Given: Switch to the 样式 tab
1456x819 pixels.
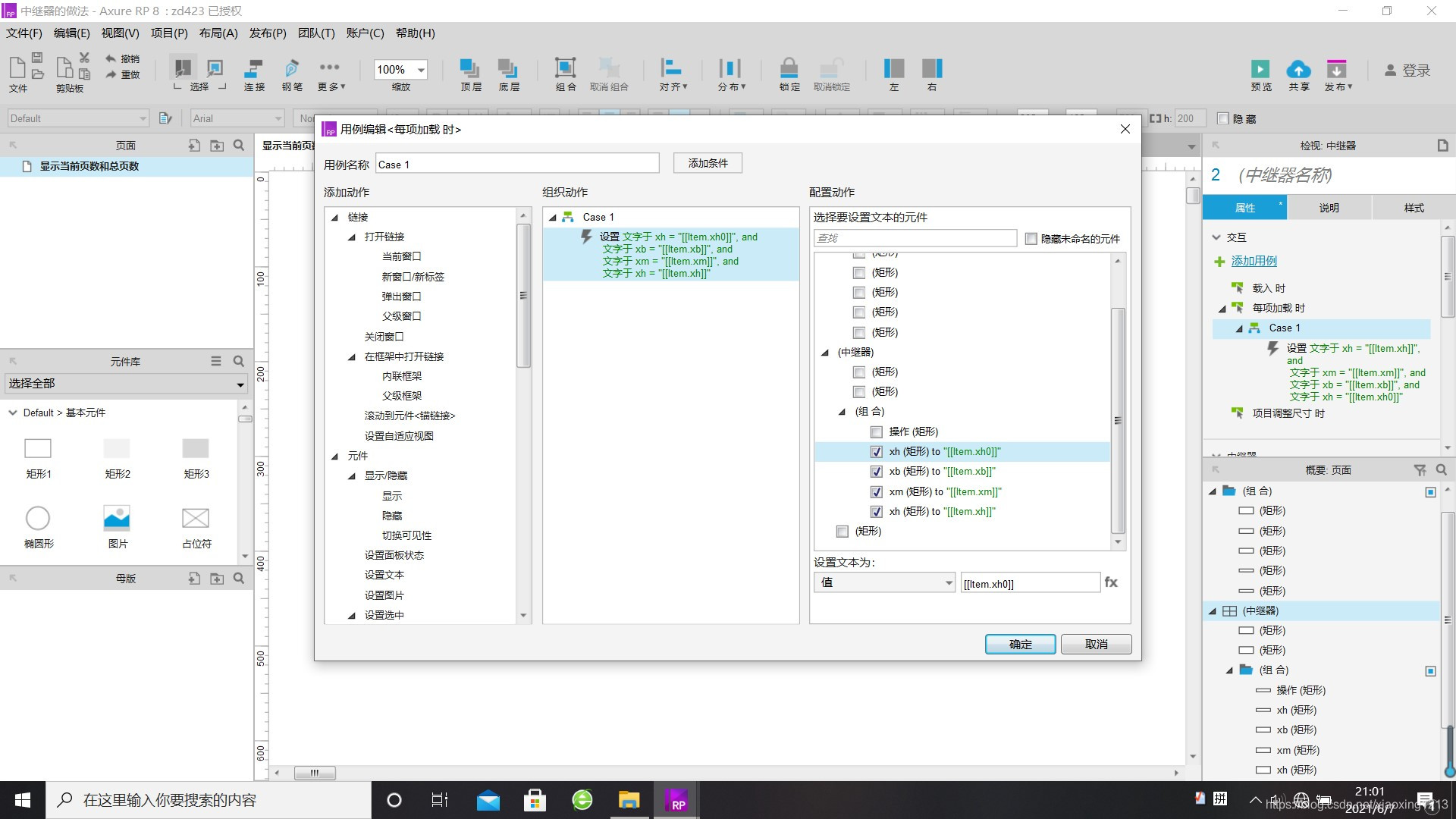Looking at the screenshot, I should pyautogui.click(x=1414, y=208).
